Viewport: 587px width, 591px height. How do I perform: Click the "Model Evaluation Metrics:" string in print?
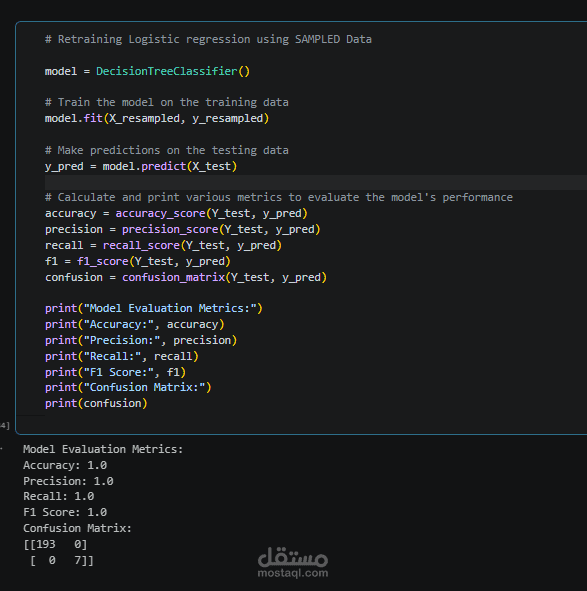[170, 308]
